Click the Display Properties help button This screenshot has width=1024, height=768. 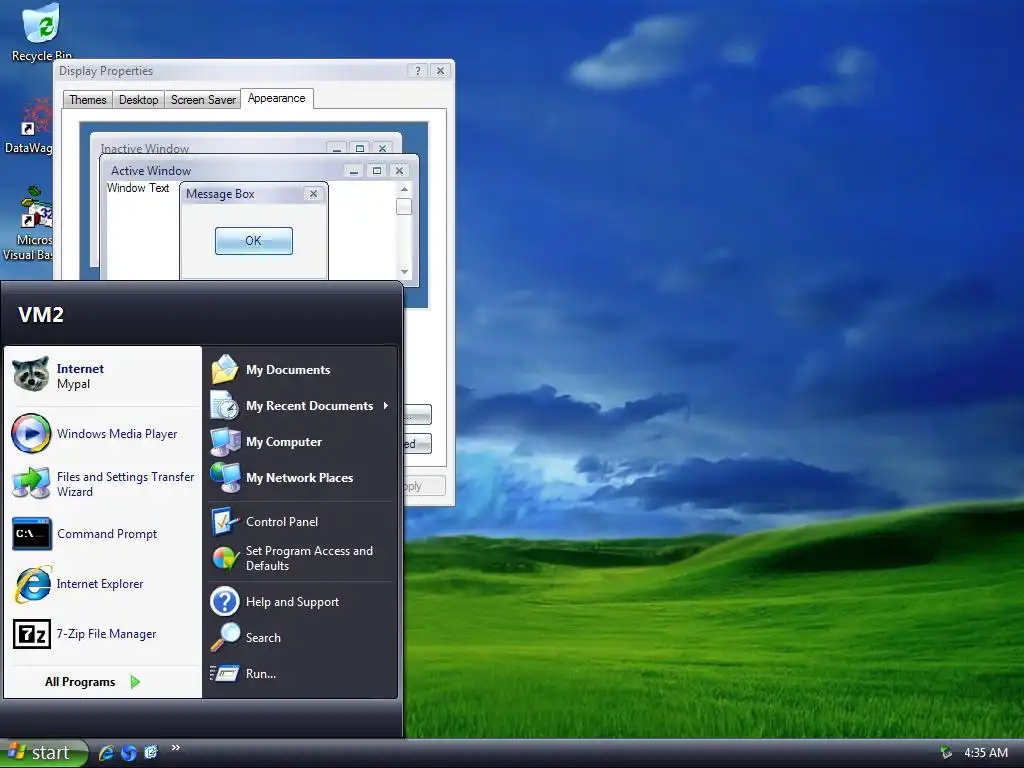[418, 71]
